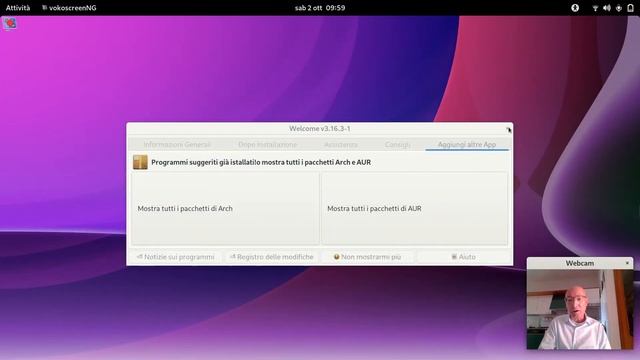Open the Attività overview
The image size is (640, 360).
18,8
